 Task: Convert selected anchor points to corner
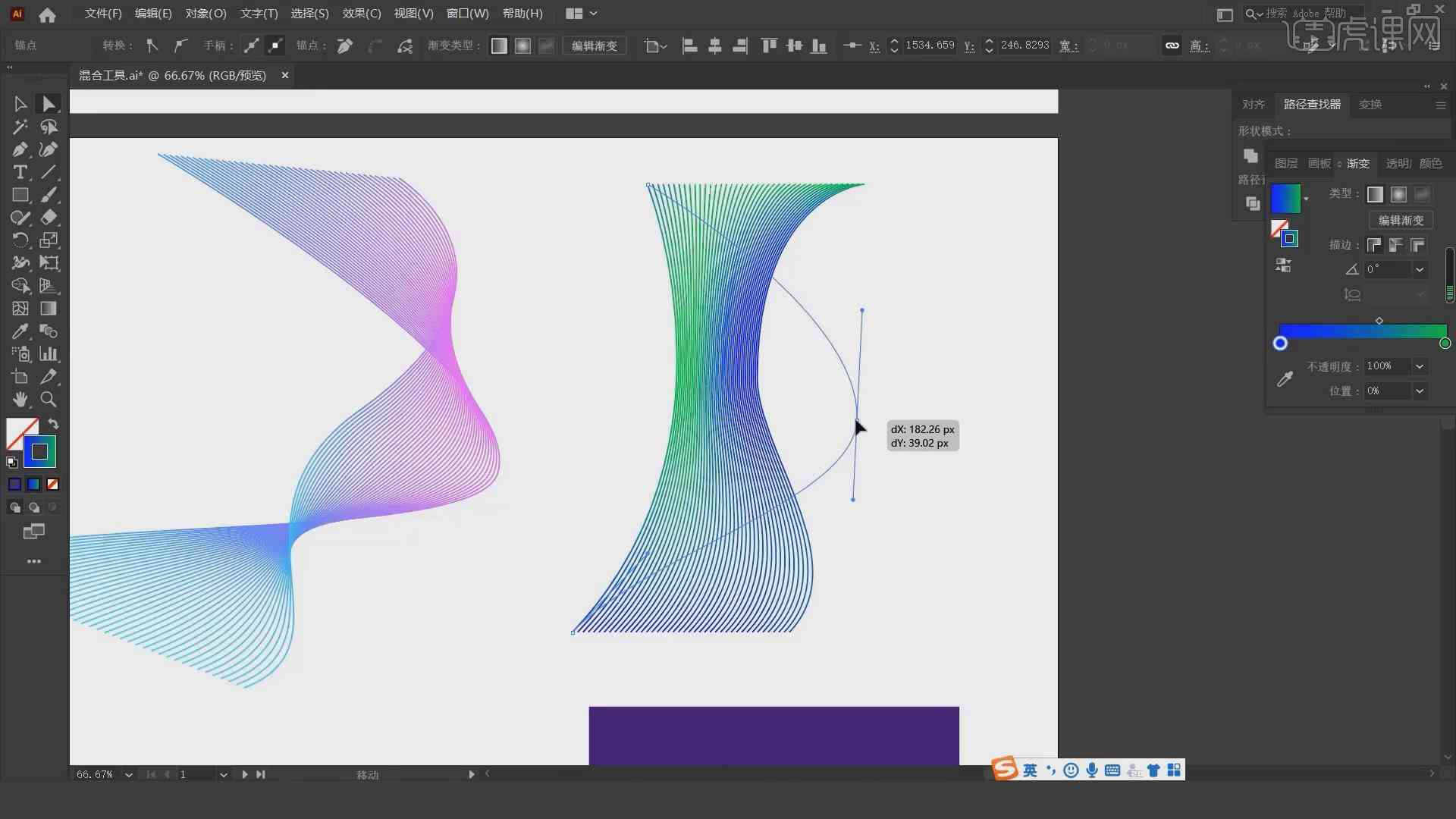[x=152, y=45]
